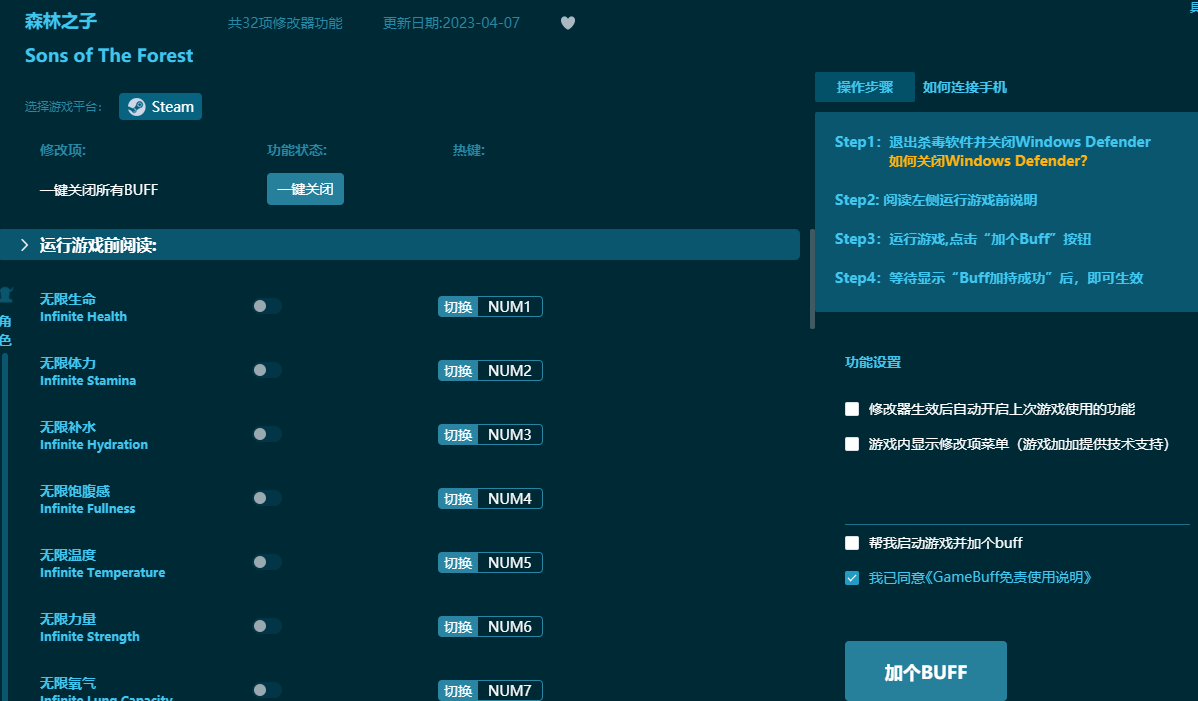Click the NUM6 hotkey field

coord(510,628)
